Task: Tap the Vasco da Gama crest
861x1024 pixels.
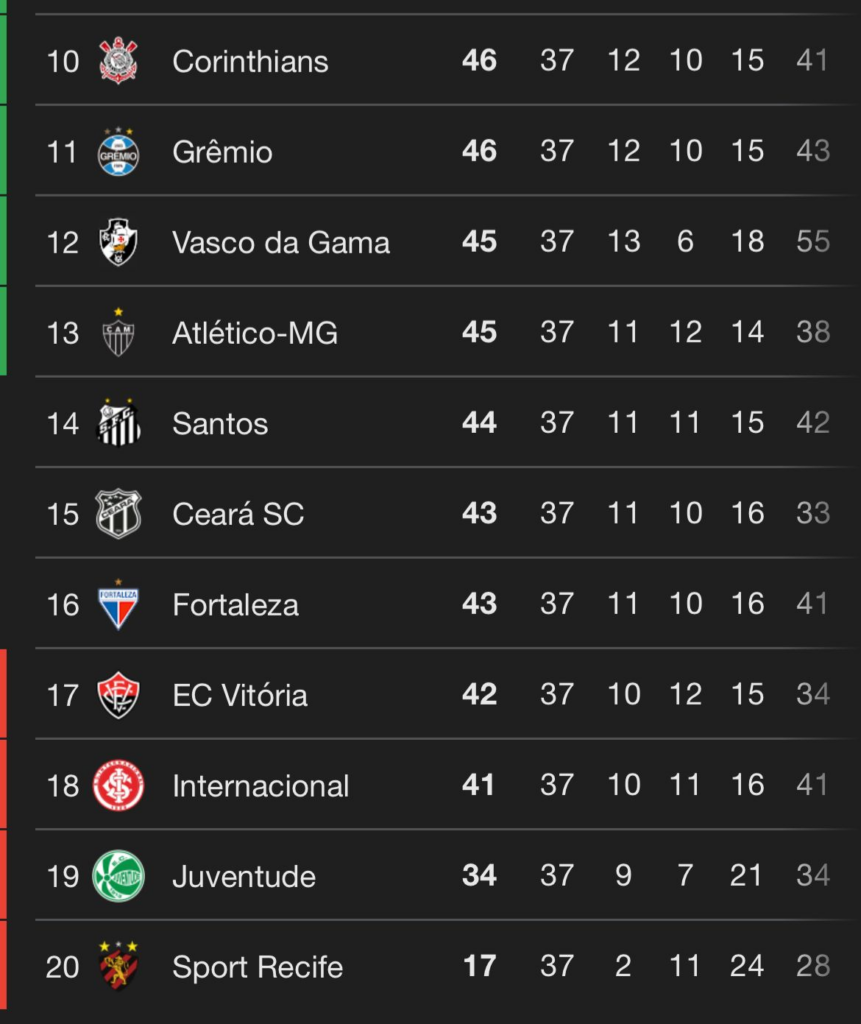Action: coord(118,242)
